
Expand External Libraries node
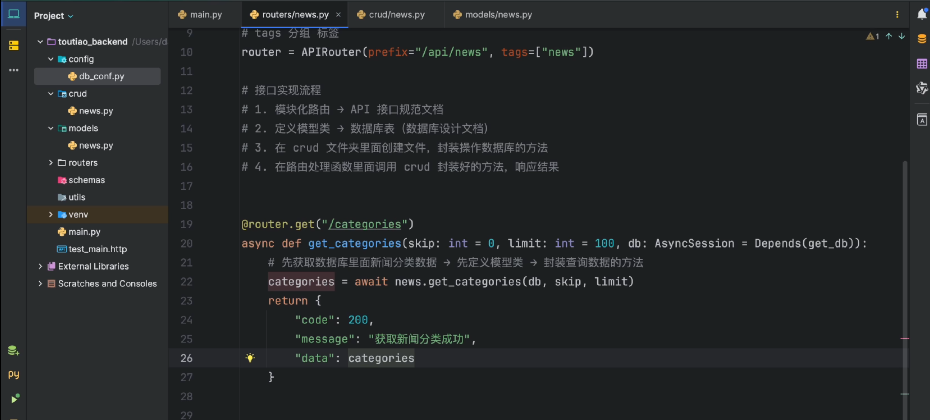40,266
